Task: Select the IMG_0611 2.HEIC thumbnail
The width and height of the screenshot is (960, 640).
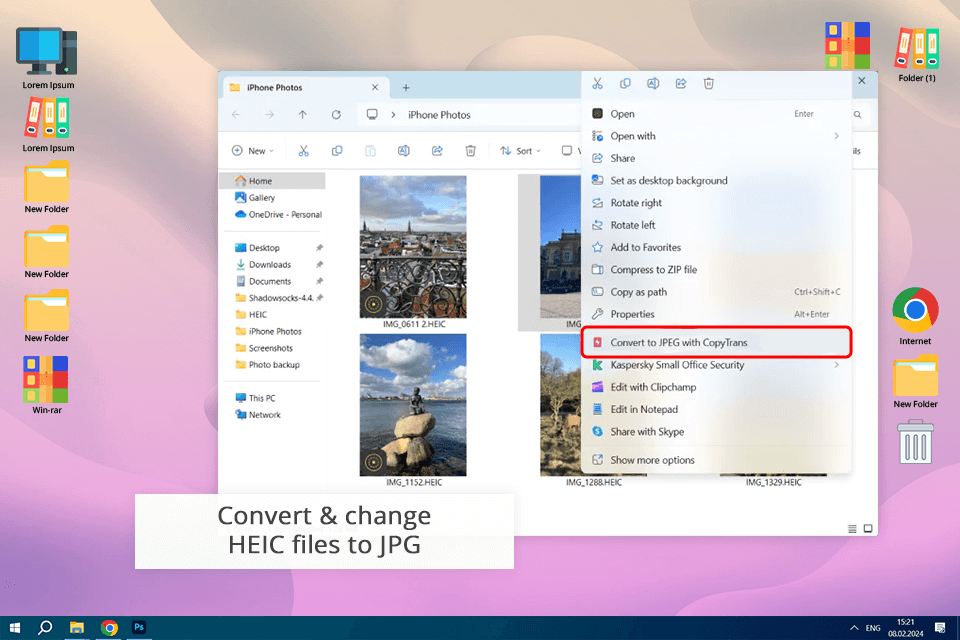Action: (x=413, y=247)
